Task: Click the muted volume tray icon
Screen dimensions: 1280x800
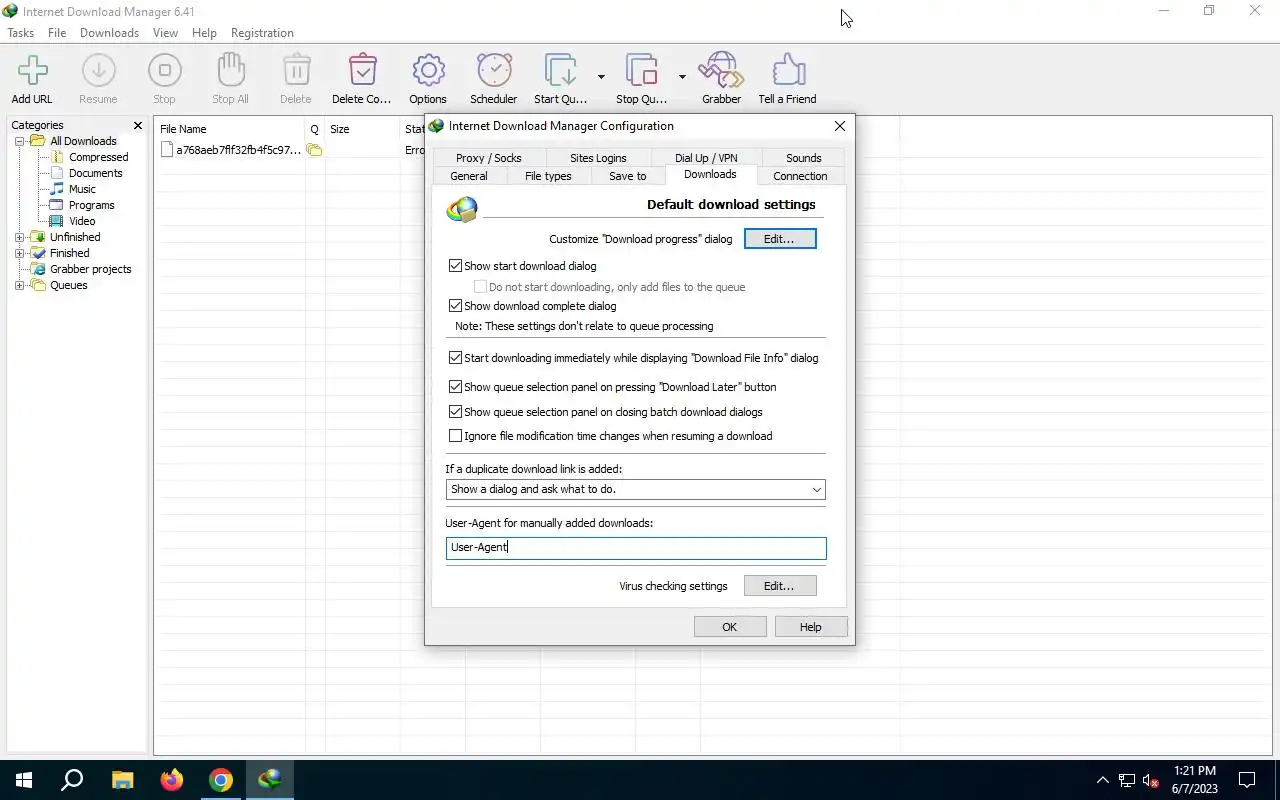Action: [1151, 781]
